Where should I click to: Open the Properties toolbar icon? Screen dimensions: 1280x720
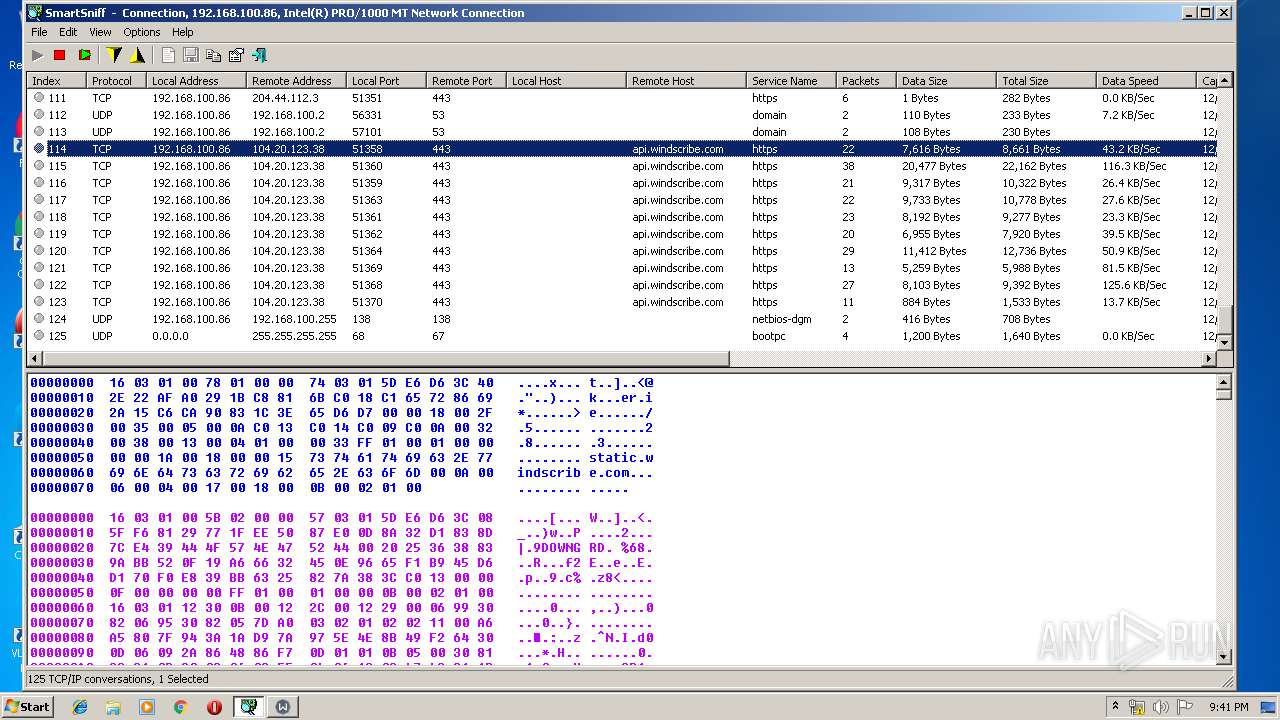pyautogui.click(x=236, y=55)
